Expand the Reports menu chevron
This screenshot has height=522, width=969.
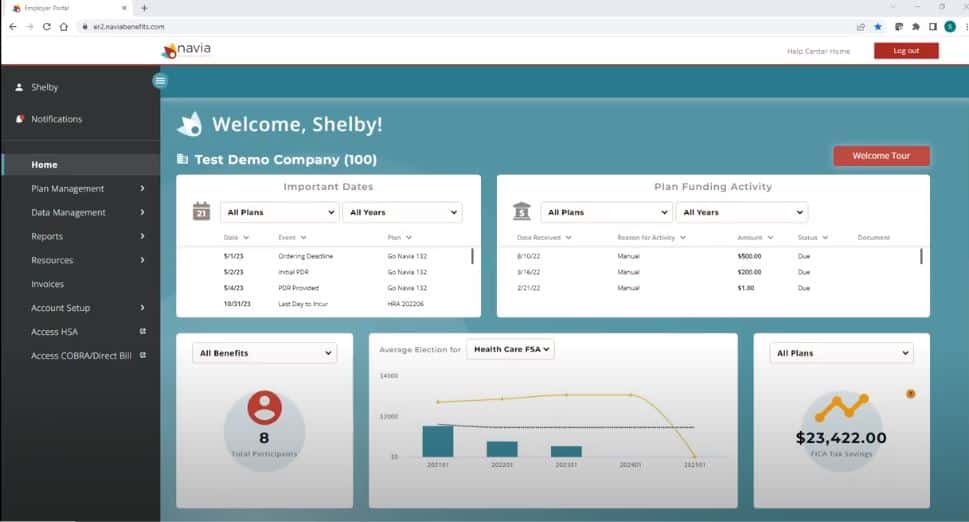click(142, 236)
